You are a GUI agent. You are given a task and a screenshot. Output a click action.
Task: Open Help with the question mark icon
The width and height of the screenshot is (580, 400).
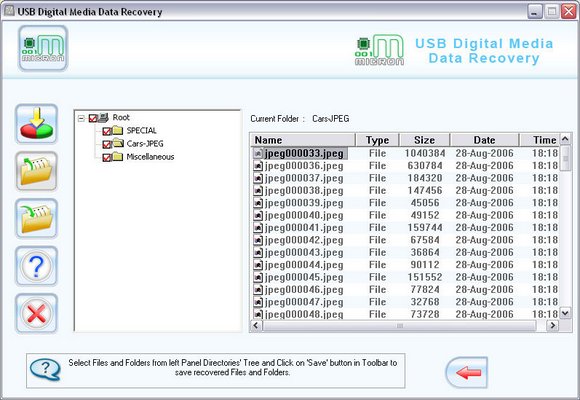pos(36,266)
